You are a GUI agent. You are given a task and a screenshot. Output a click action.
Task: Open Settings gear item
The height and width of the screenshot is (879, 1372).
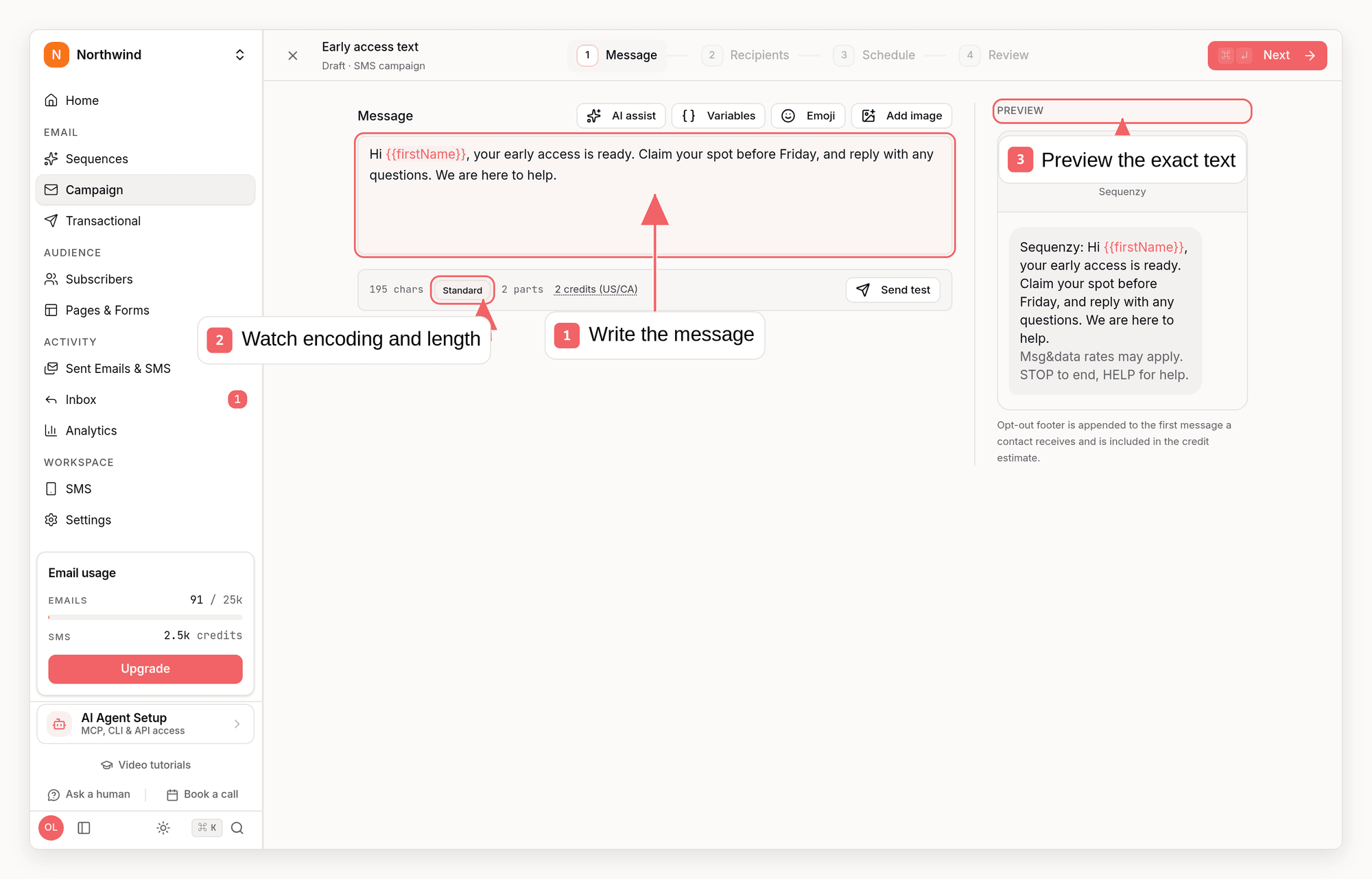point(145,520)
